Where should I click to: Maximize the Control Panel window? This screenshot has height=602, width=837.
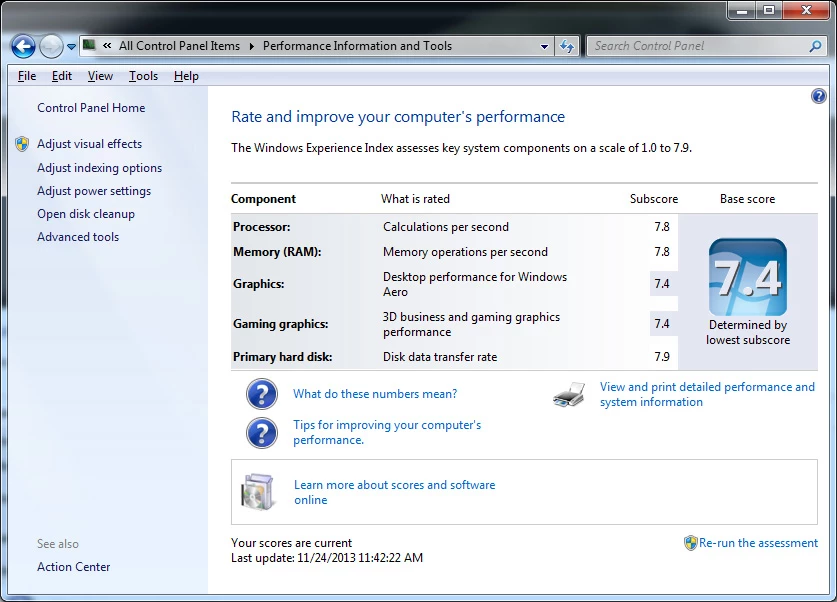769,10
